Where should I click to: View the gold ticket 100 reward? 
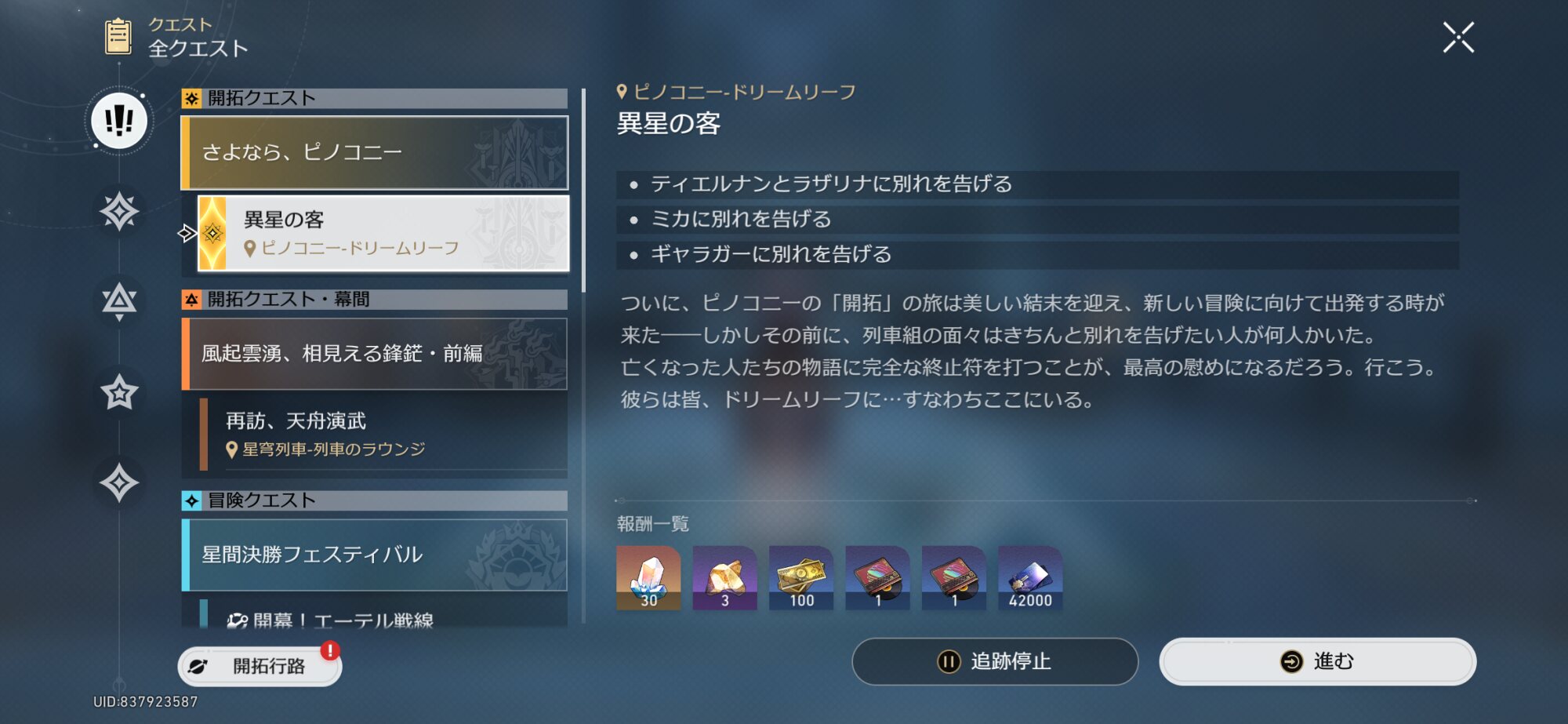point(801,578)
